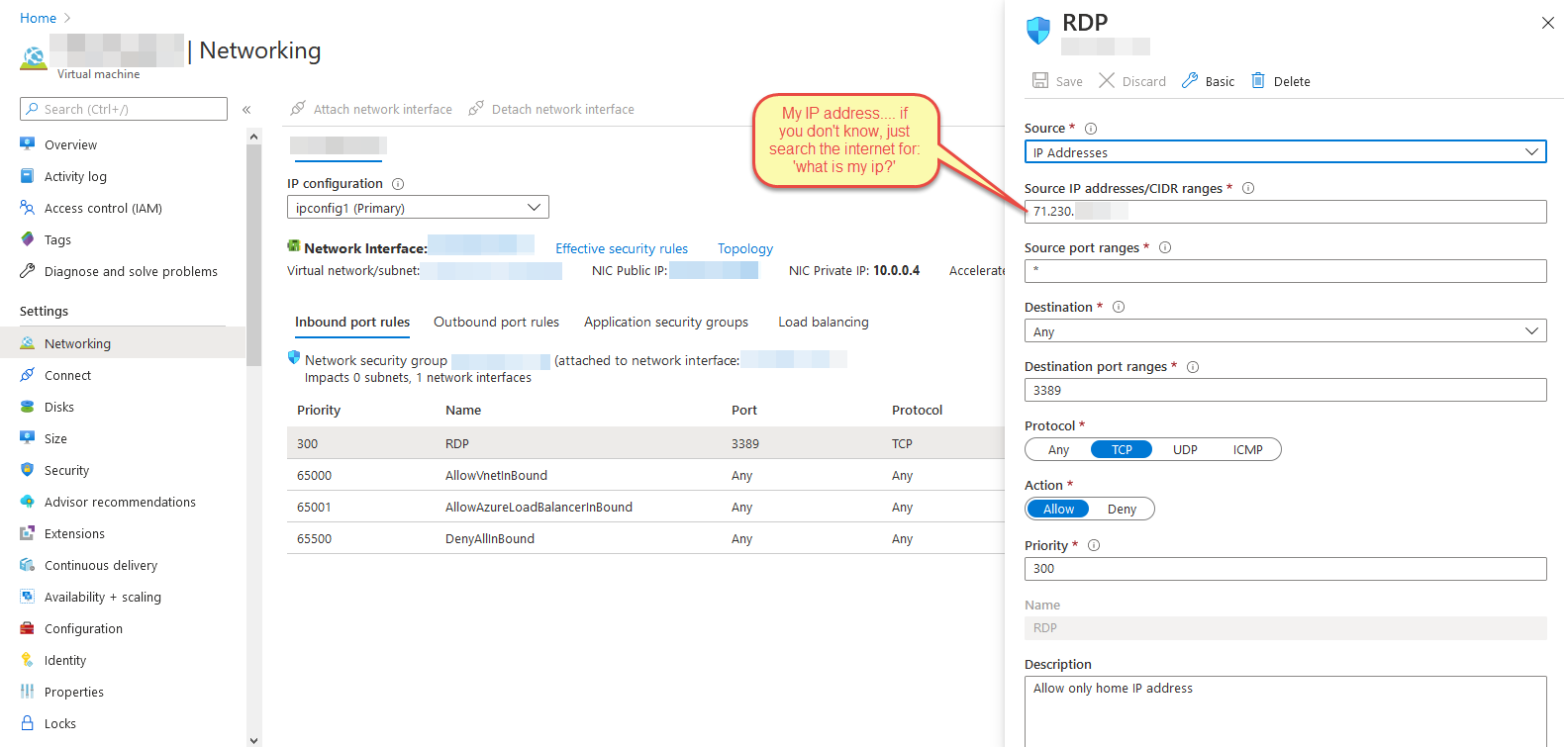Viewport: 1568px width, 747px height.
Task: Click the Connect icon in sidebar
Action: click(28, 375)
